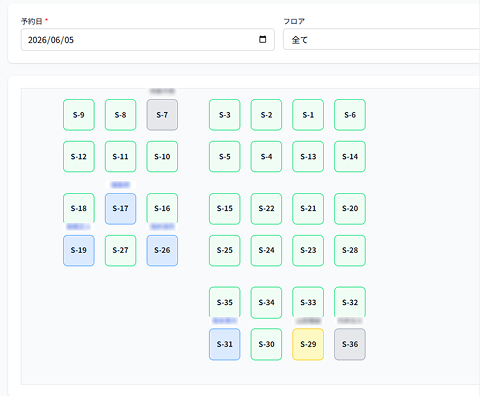Screen dimensions: 480x396
Task: Select seat S-33
Action: click(x=308, y=302)
